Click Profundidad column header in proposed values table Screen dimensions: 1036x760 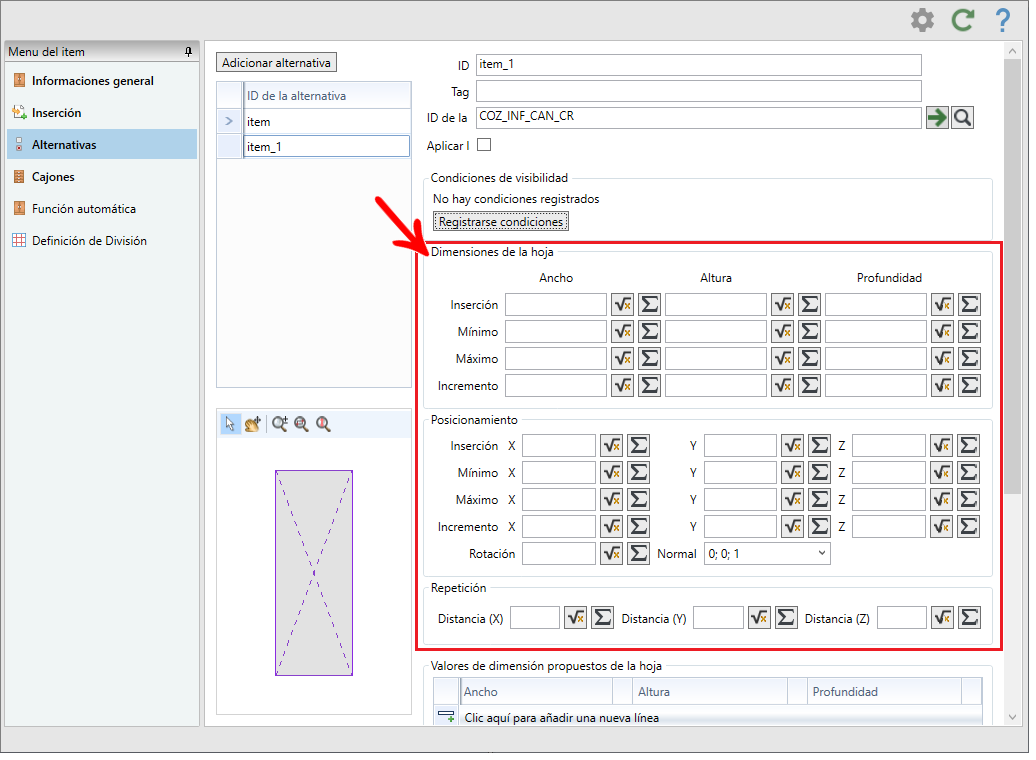point(885,691)
